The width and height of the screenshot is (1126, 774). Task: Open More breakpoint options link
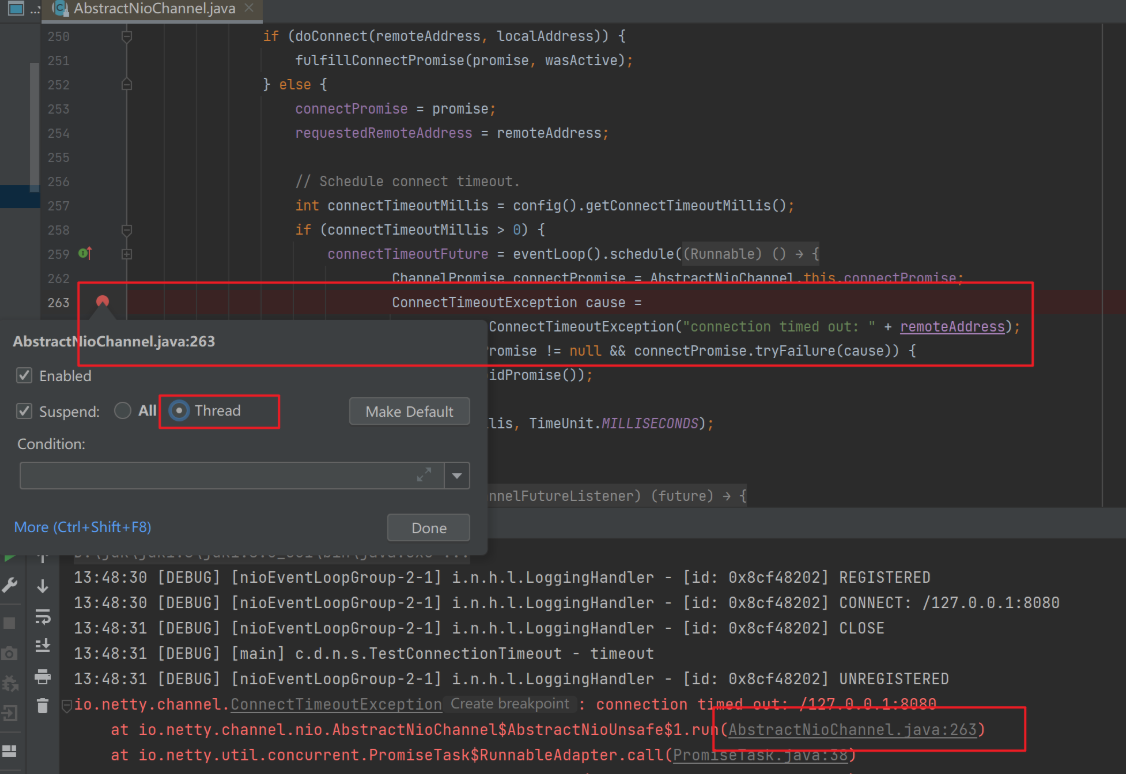point(83,527)
